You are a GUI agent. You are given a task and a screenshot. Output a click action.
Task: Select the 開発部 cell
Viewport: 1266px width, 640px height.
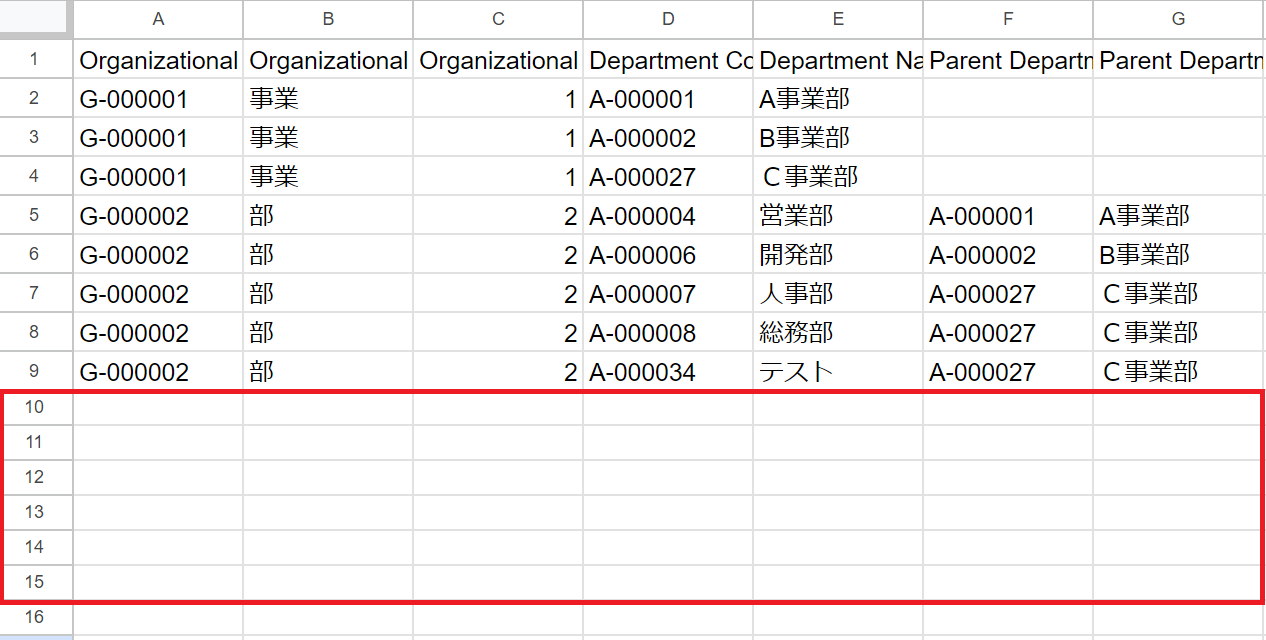[838, 255]
